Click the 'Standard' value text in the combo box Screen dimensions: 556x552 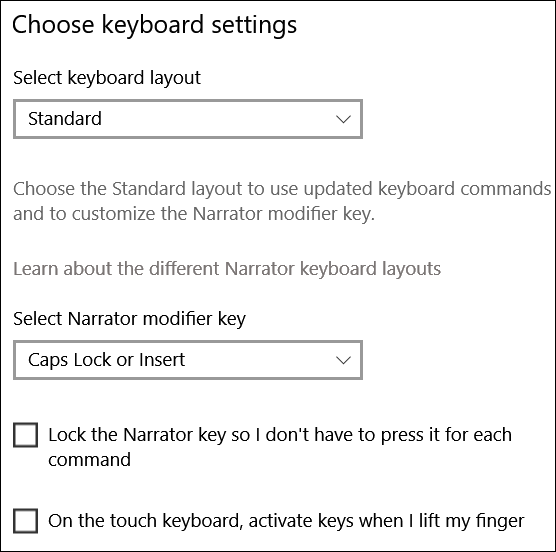pos(65,118)
